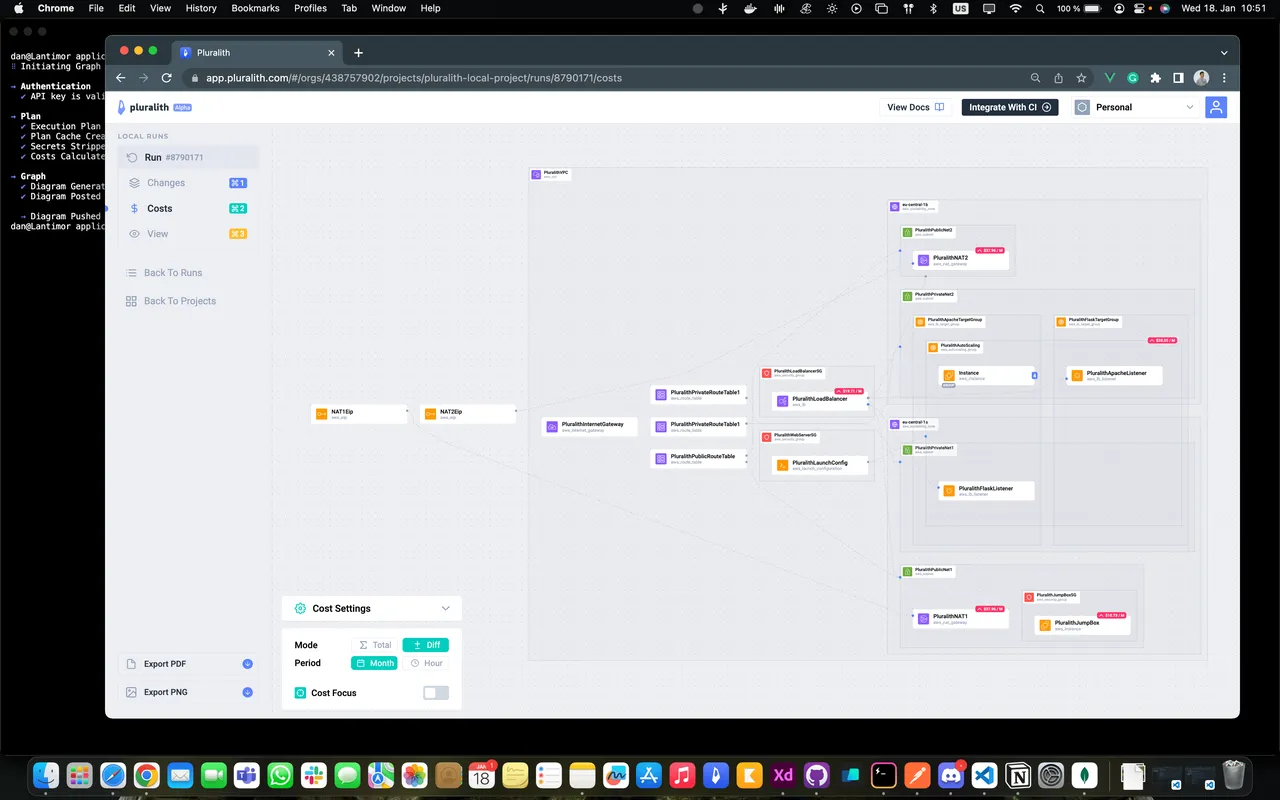1280x800 pixels.
Task: Select Total cost mode
Action: (x=375, y=645)
